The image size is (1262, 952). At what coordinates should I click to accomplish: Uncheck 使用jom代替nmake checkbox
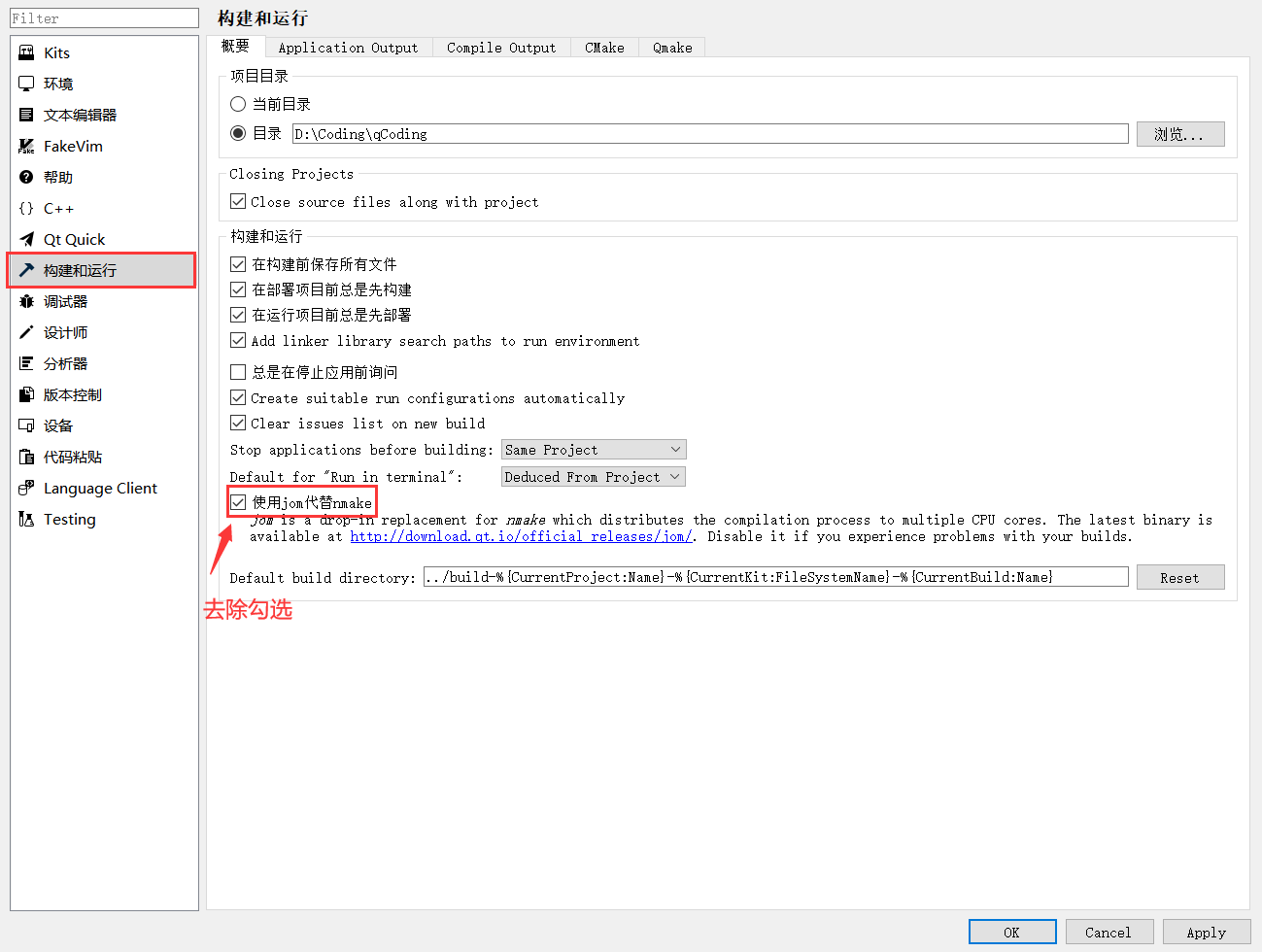[x=238, y=502]
